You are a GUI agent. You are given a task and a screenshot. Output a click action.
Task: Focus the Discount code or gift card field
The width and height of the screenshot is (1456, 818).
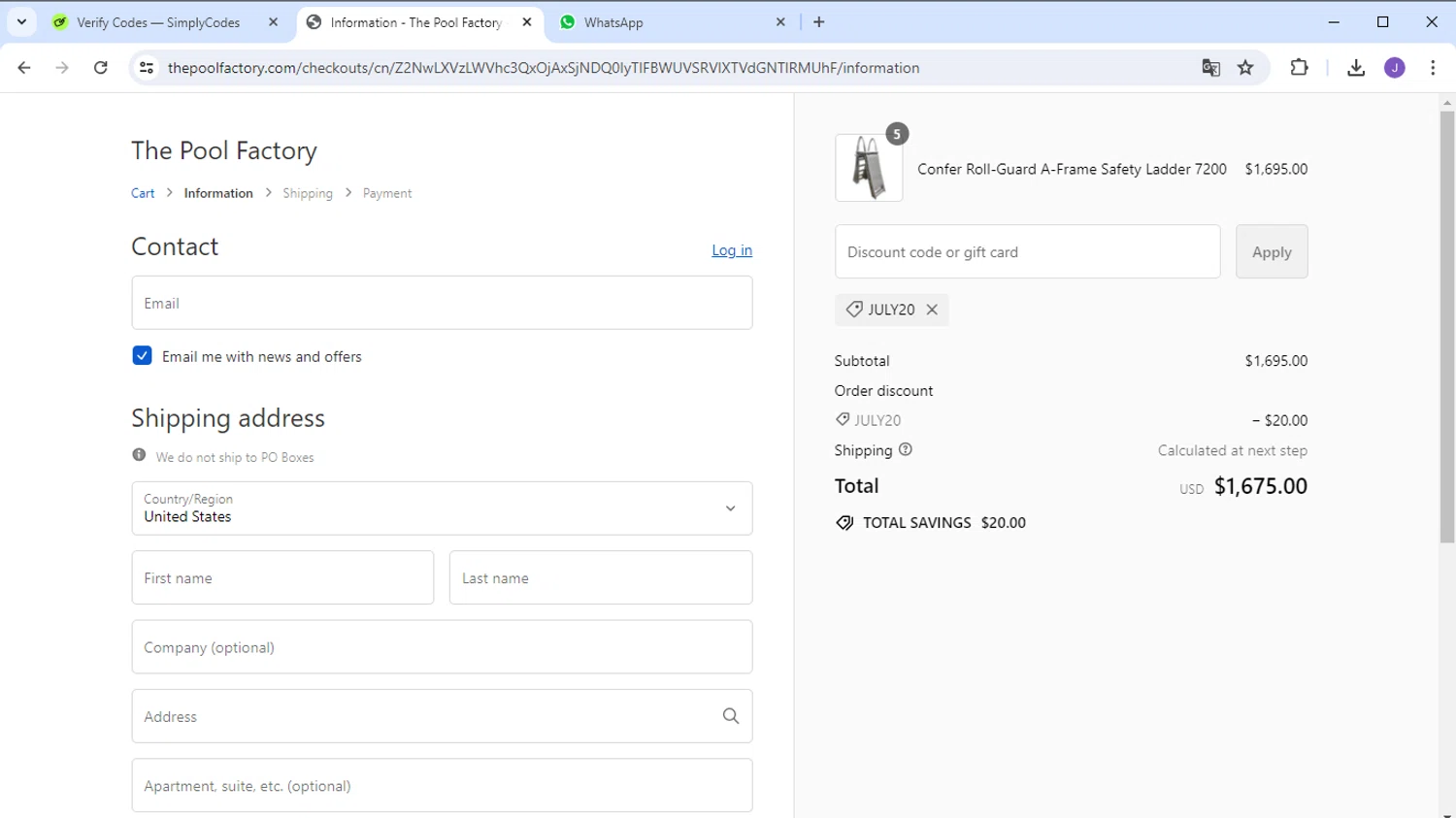coord(1027,252)
